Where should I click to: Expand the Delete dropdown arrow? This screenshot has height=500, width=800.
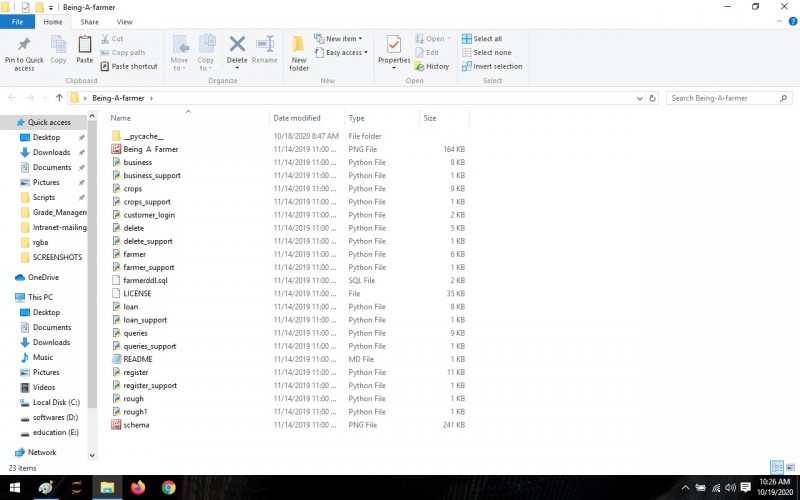click(237, 68)
